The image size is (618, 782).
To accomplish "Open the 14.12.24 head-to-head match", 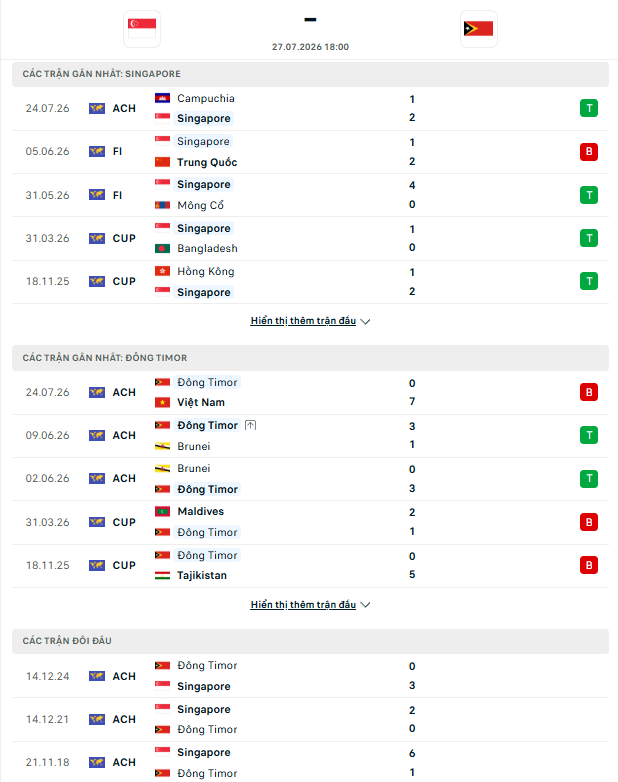I will 310,676.
